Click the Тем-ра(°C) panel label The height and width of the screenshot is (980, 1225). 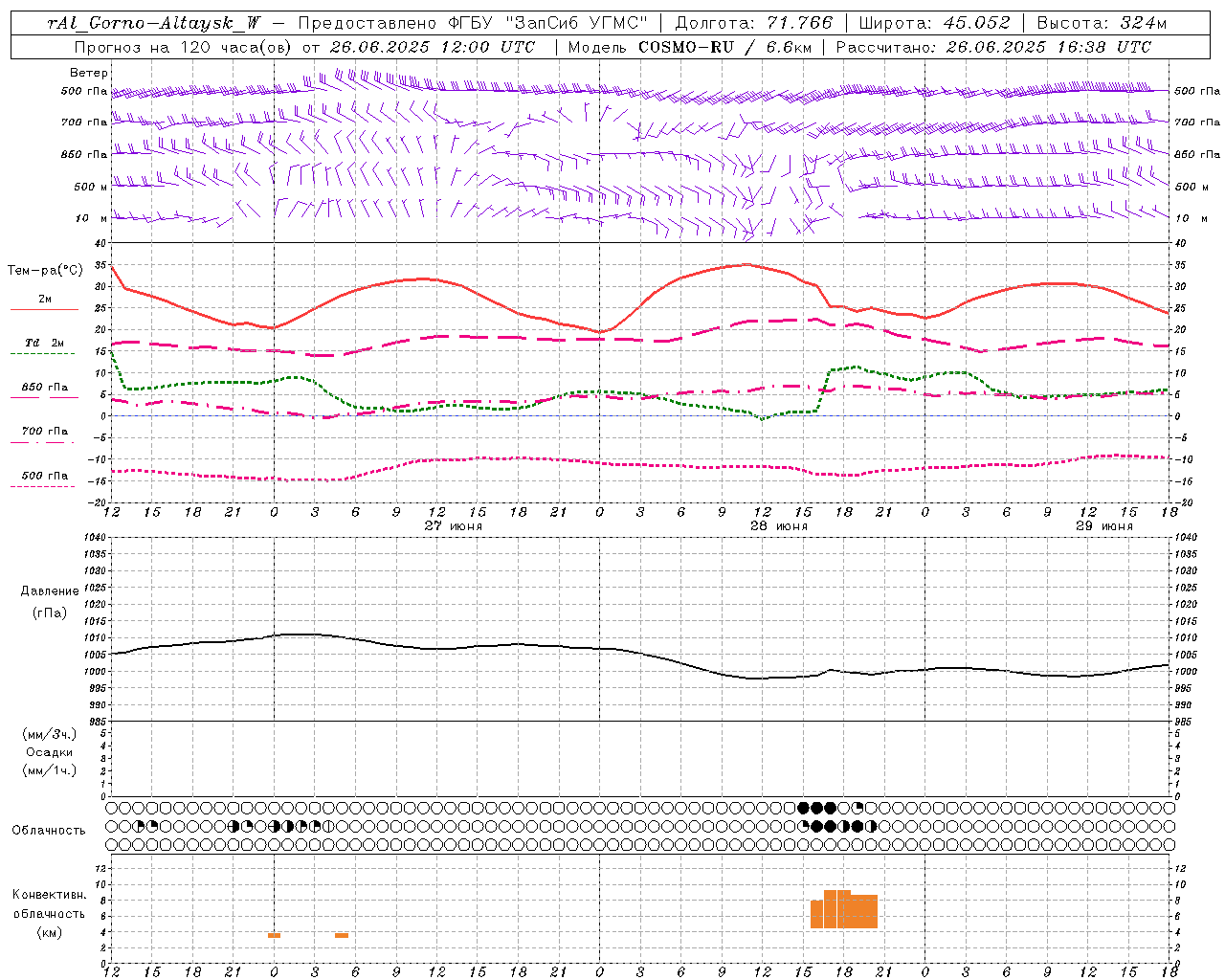pos(45,271)
